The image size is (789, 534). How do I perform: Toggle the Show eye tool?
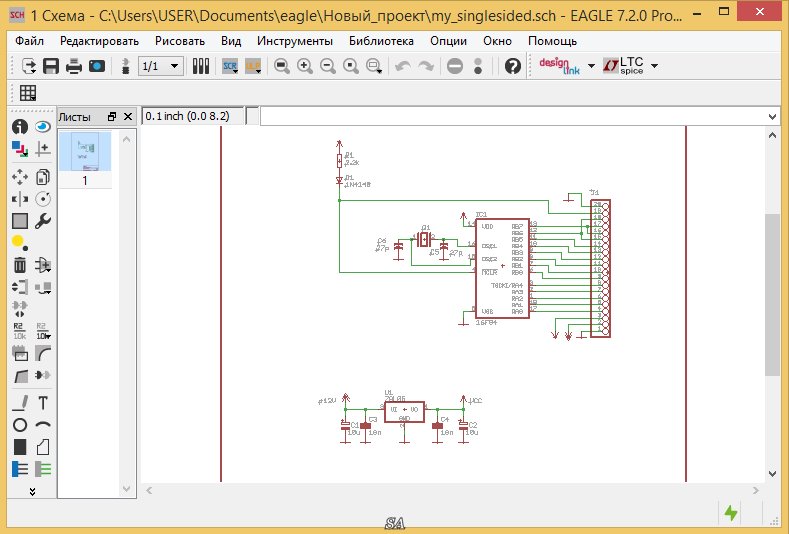(x=43, y=127)
